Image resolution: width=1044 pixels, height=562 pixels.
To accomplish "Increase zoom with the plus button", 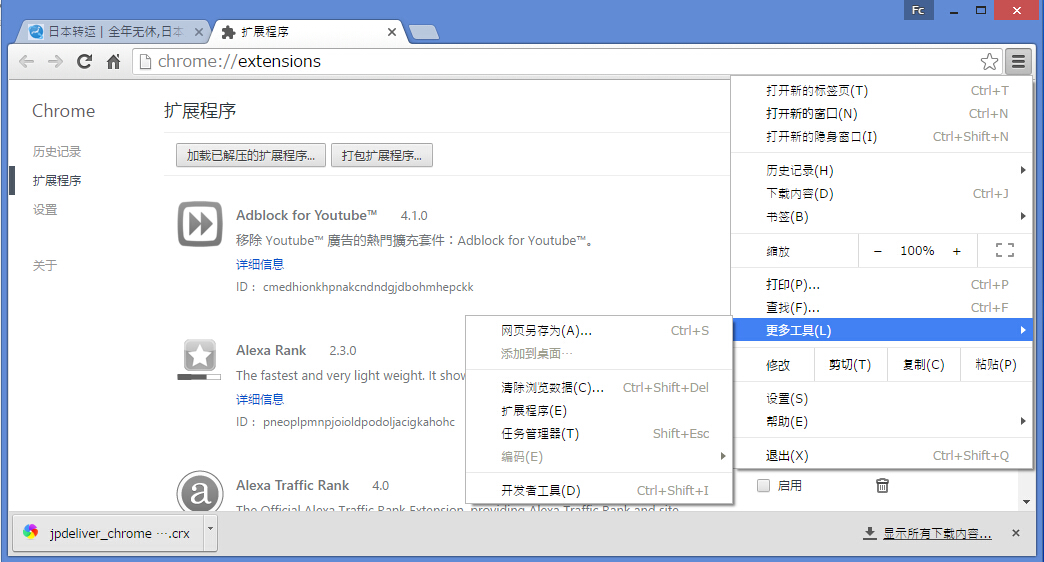I will tap(956, 251).
